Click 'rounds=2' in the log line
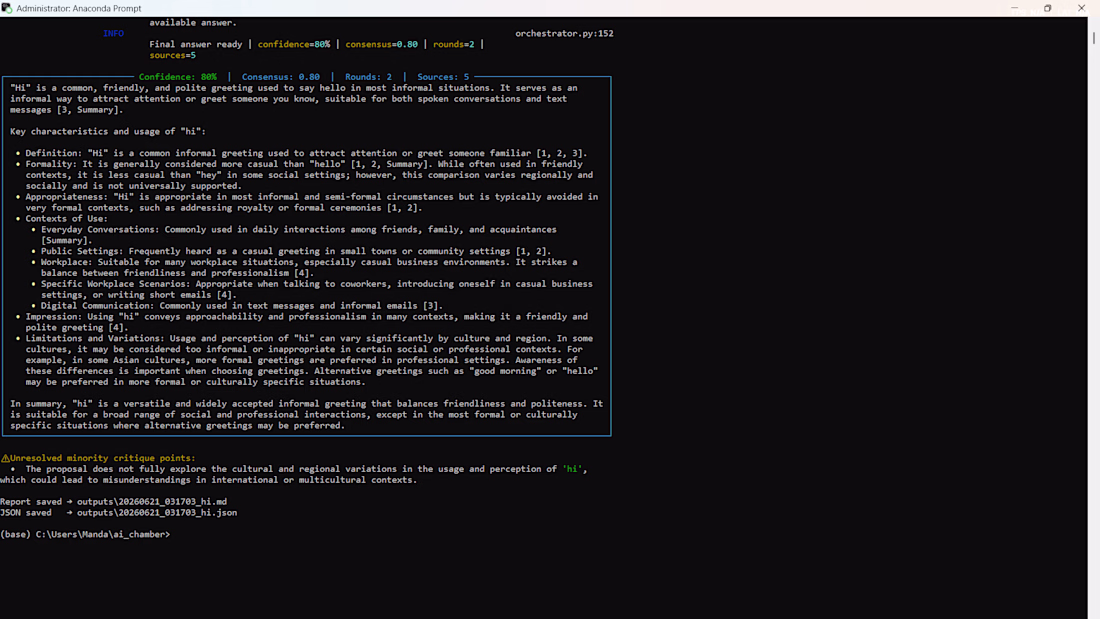This screenshot has width=1100, height=619. [x=453, y=44]
